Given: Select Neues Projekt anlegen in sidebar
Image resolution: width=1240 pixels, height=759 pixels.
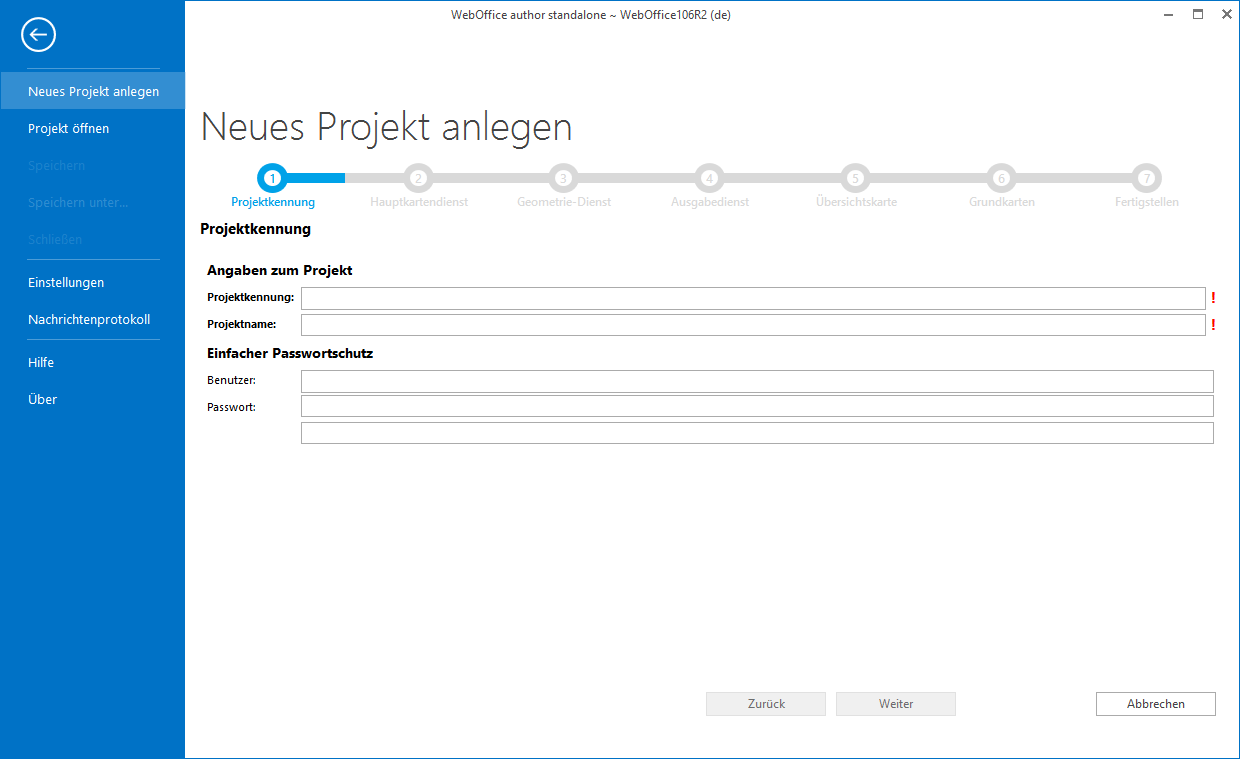Looking at the screenshot, I should point(92,90).
